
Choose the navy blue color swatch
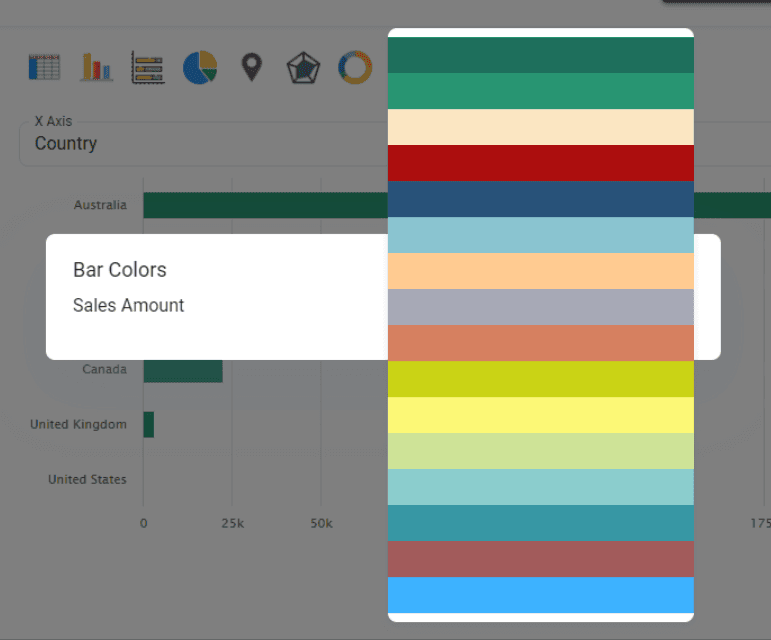point(540,199)
